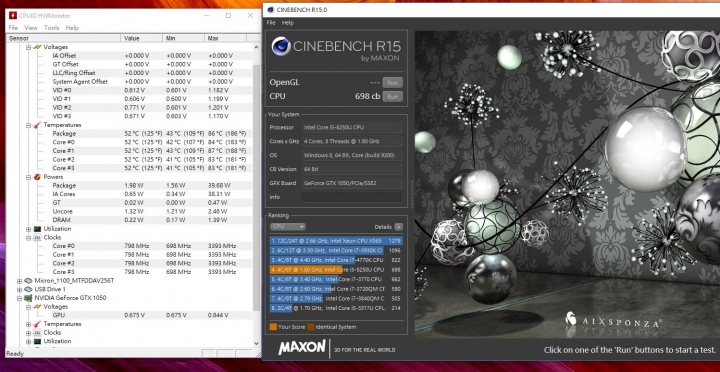Click the NVIDIA GeForce GTX 1050 device icon
Image resolution: width=720 pixels, height=372 pixels.
[28, 298]
